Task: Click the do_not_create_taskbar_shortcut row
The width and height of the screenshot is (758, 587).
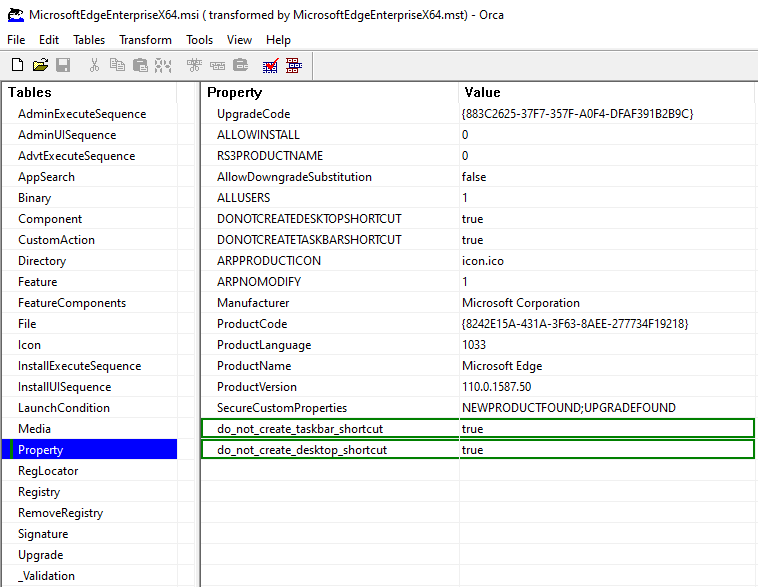Action: [478, 429]
